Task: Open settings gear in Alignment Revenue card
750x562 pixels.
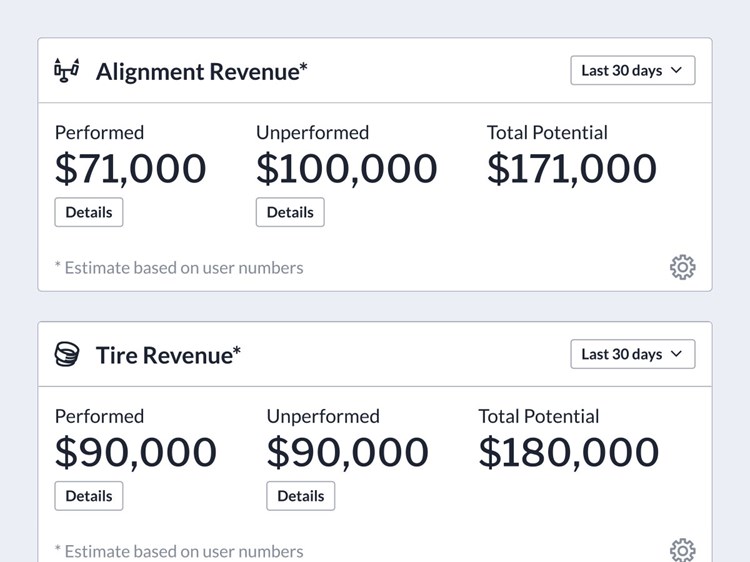Action: coord(682,267)
